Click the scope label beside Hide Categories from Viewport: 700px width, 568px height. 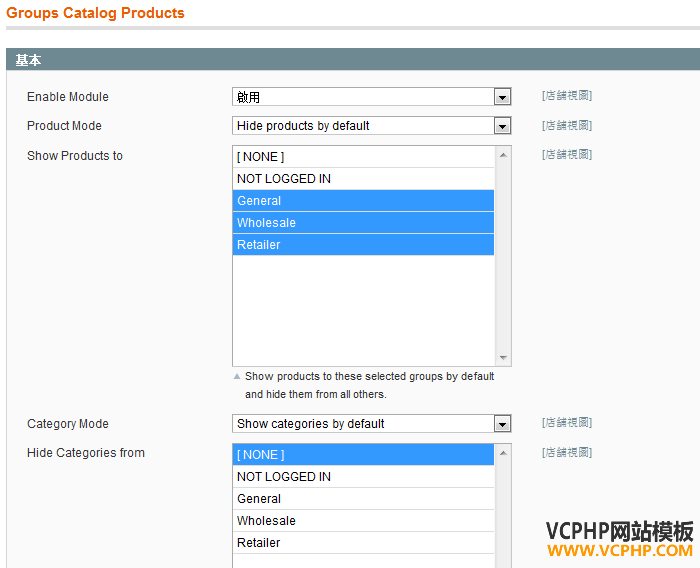tap(567, 452)
